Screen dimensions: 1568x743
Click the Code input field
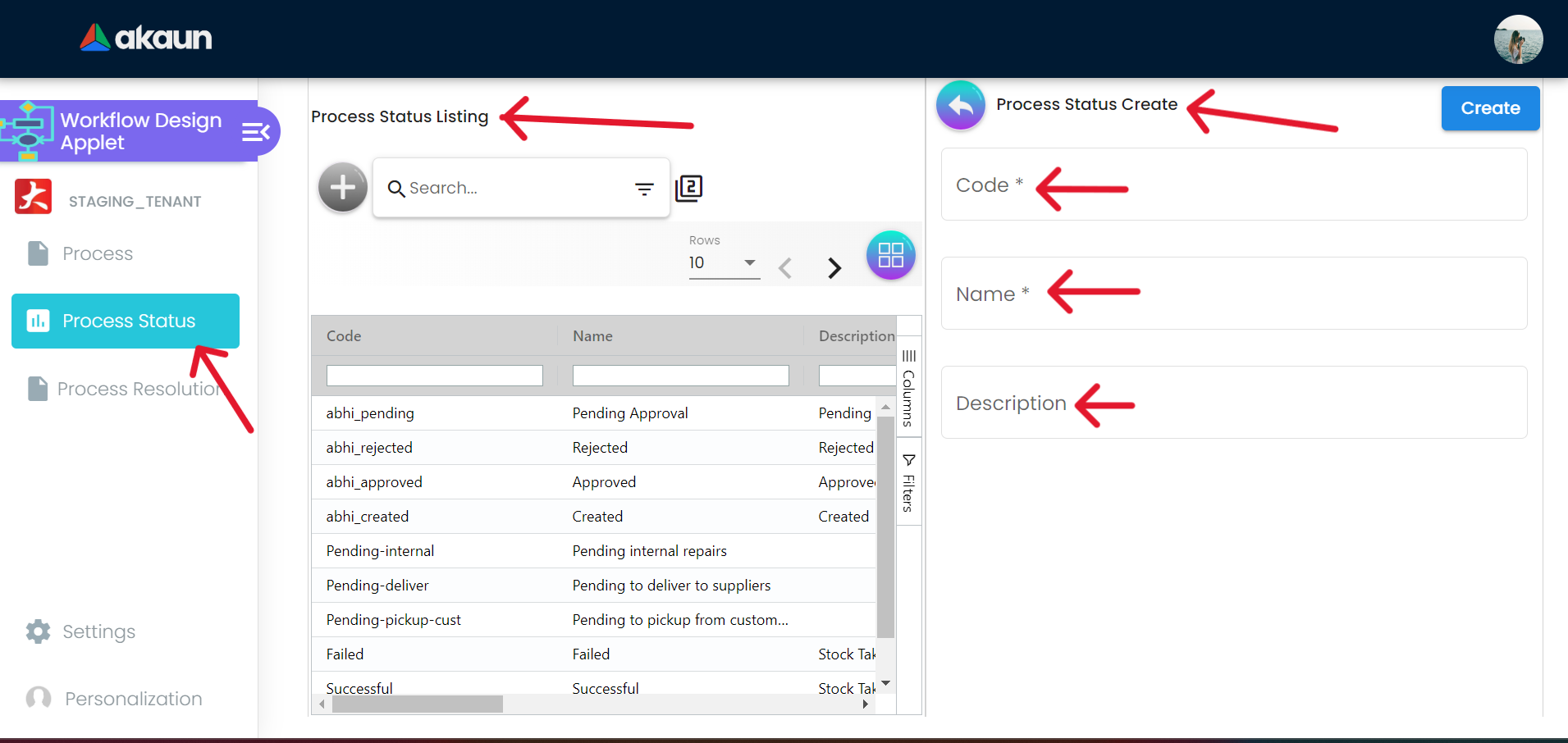click(1234, 185)
